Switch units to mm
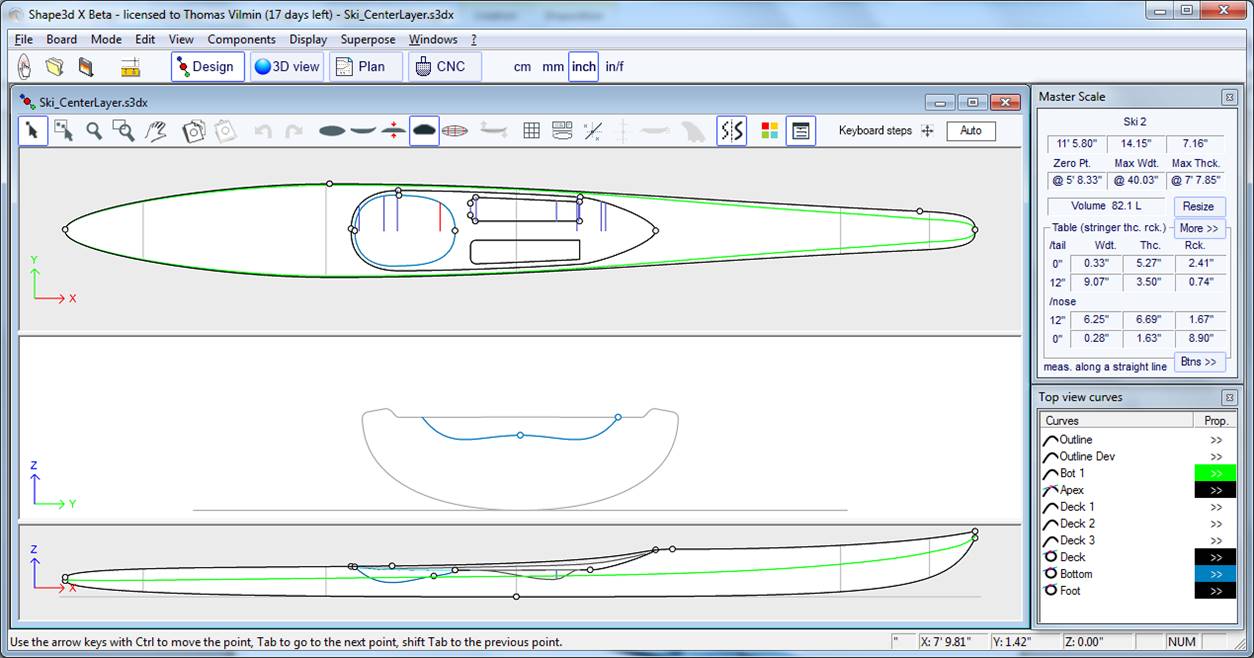1254x658 pixels. click(x=553, y=67)
